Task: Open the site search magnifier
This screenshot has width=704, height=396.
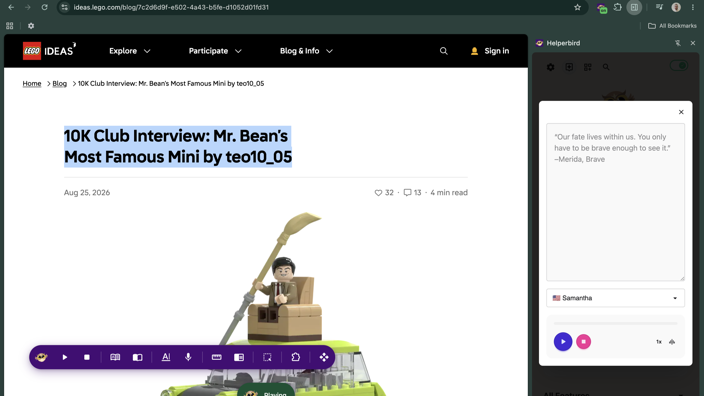Action: point(444,51)
